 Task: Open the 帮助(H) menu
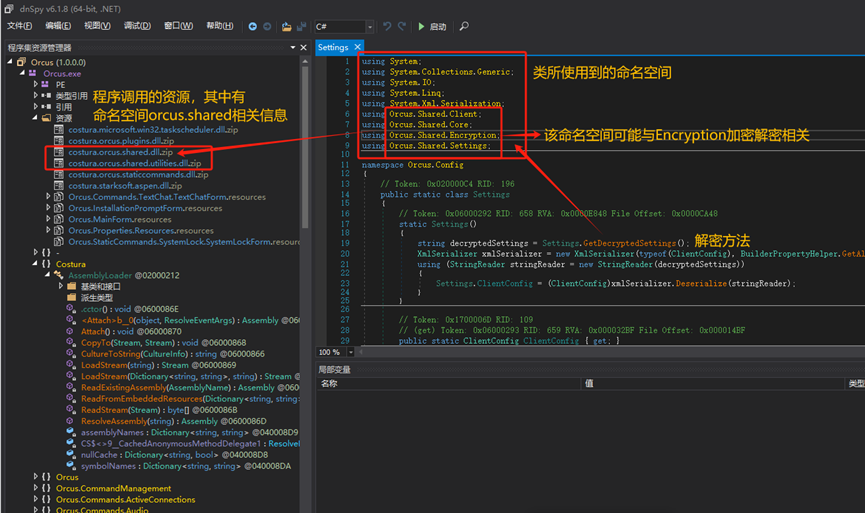(x=220, y=26)
